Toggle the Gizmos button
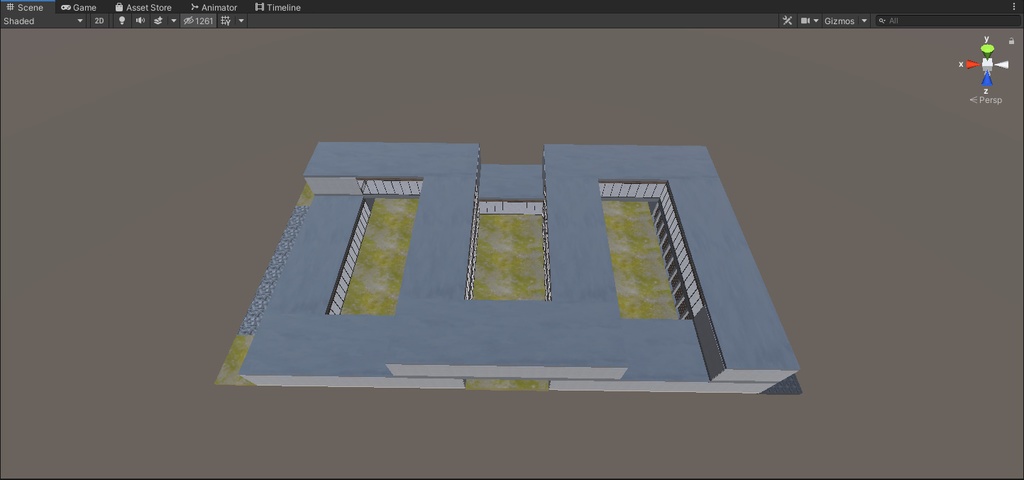This screenshot has width=1024, height=480. [839, 21]
